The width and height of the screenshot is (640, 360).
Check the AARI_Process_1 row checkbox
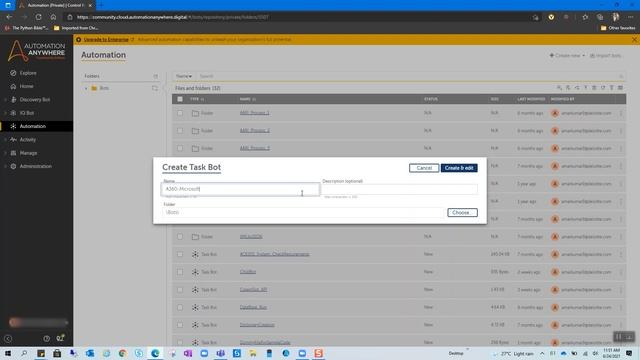(180, 113)
